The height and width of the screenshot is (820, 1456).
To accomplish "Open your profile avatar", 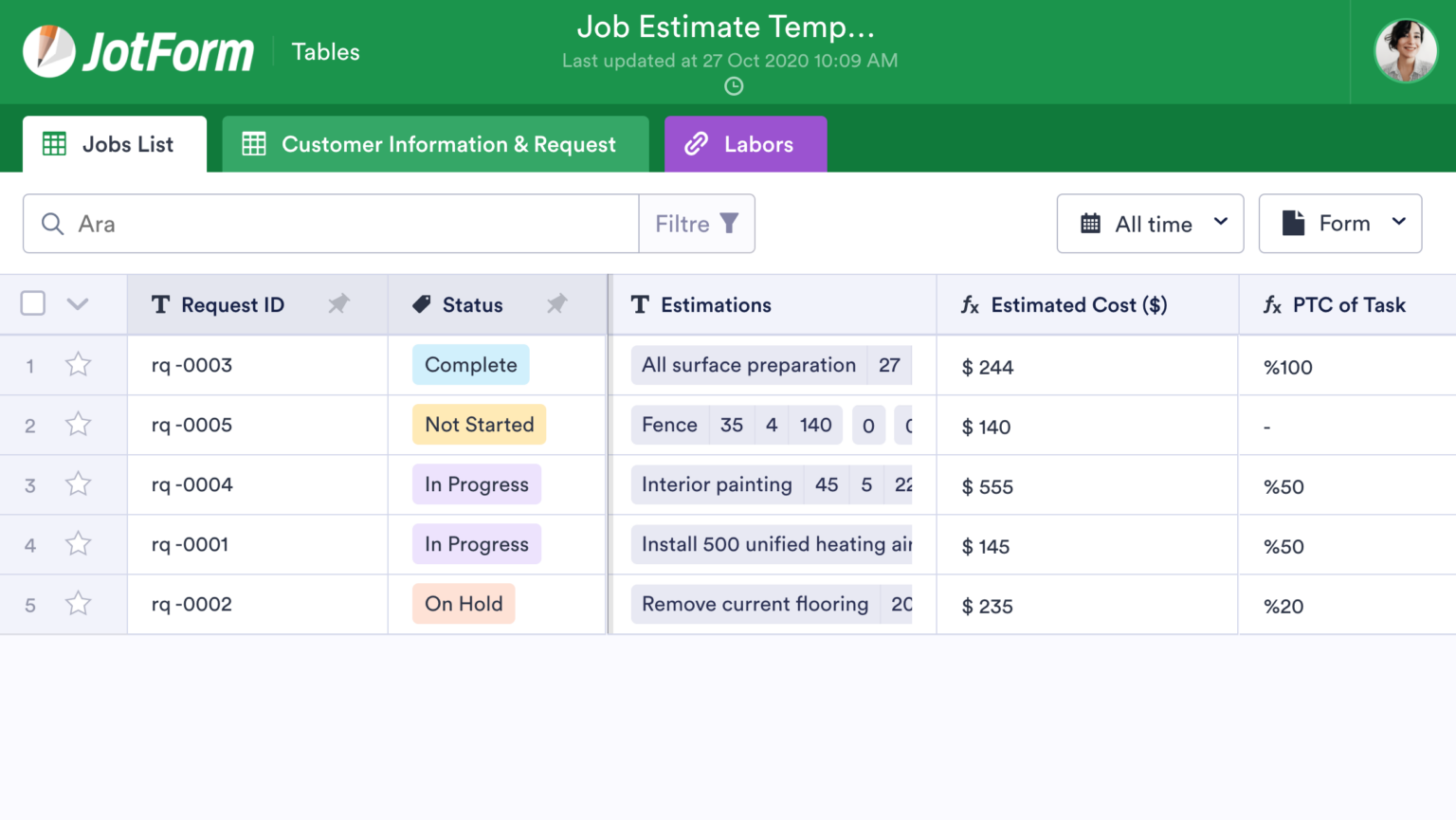I will (1406, 51).
